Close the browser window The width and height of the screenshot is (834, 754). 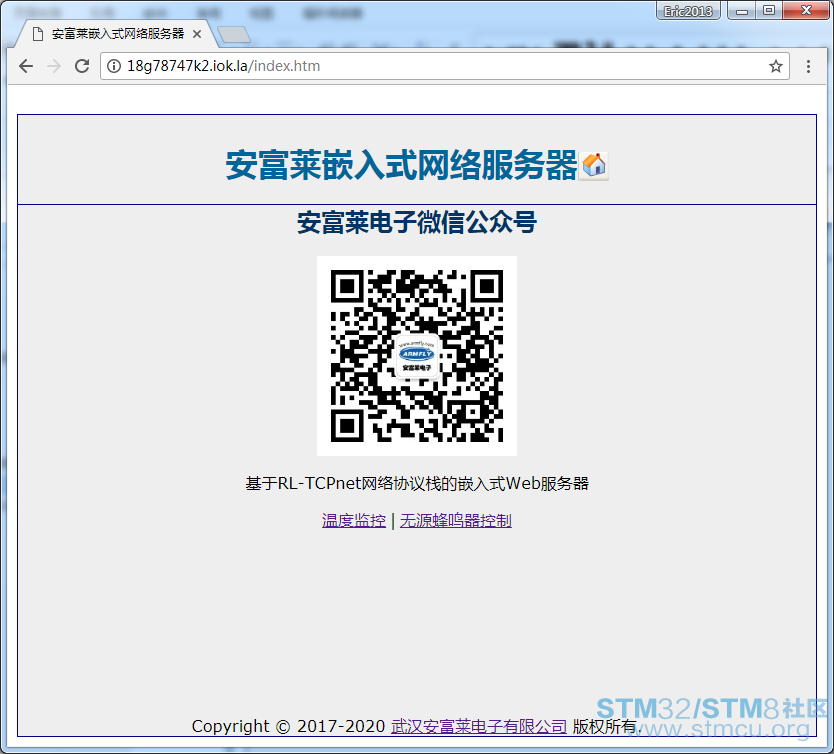[x=806, y=10]
